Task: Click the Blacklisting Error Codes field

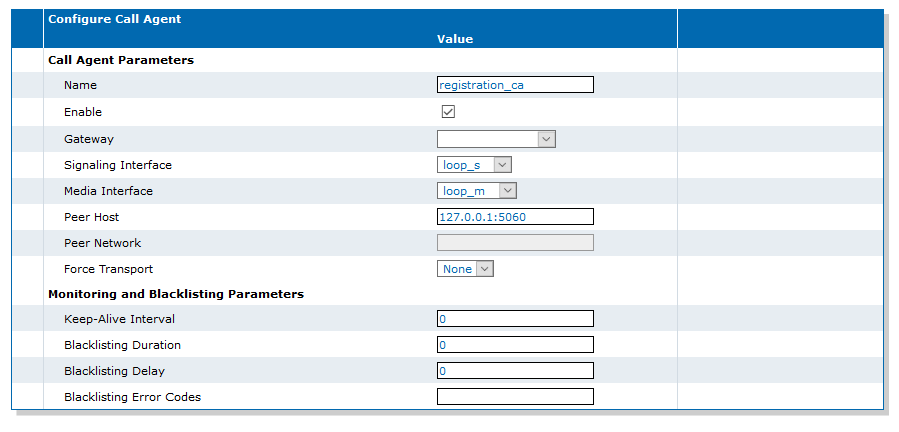Action: tap(515, 396)
